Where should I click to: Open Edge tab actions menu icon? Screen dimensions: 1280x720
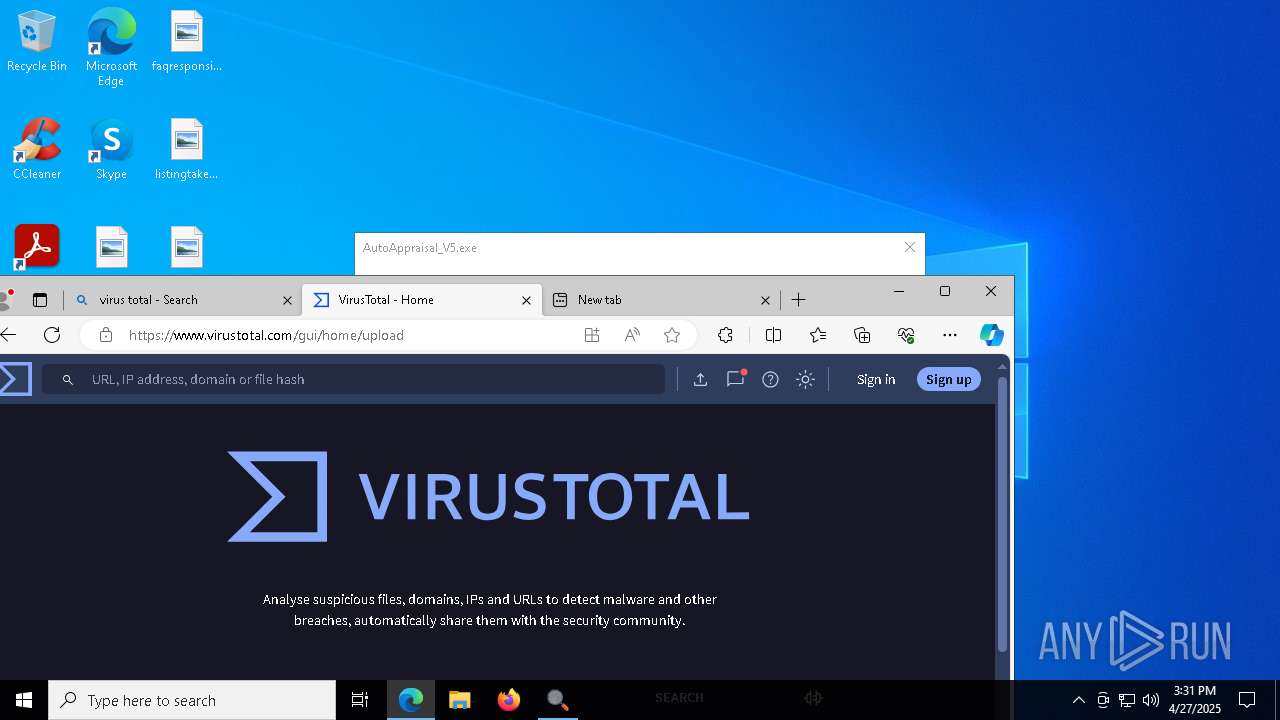pyautogui.click(x=40, y=300)
